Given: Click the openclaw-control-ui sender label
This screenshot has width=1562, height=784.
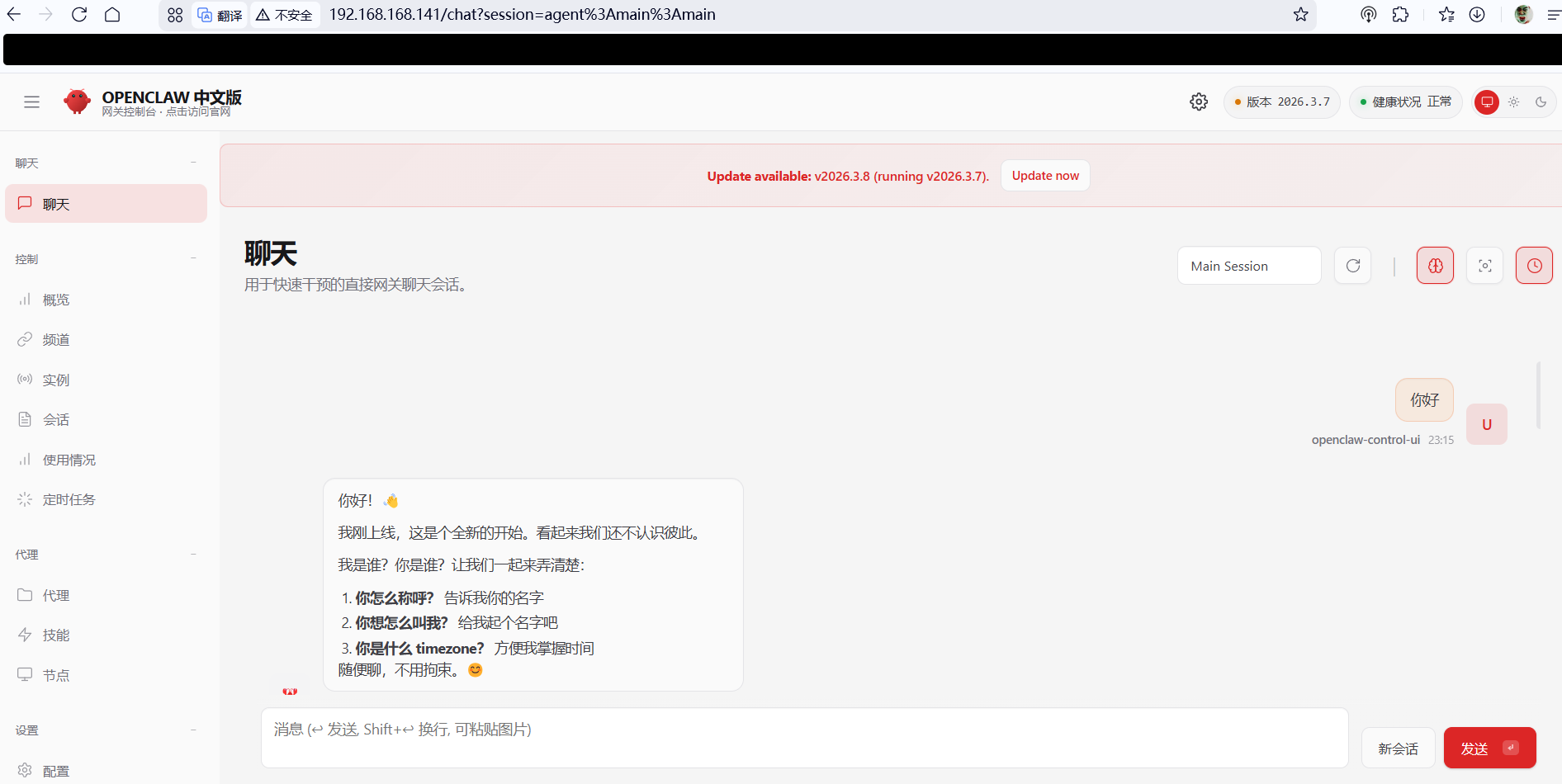Looking at the screenshot, I should click(x=1366, y=440).
